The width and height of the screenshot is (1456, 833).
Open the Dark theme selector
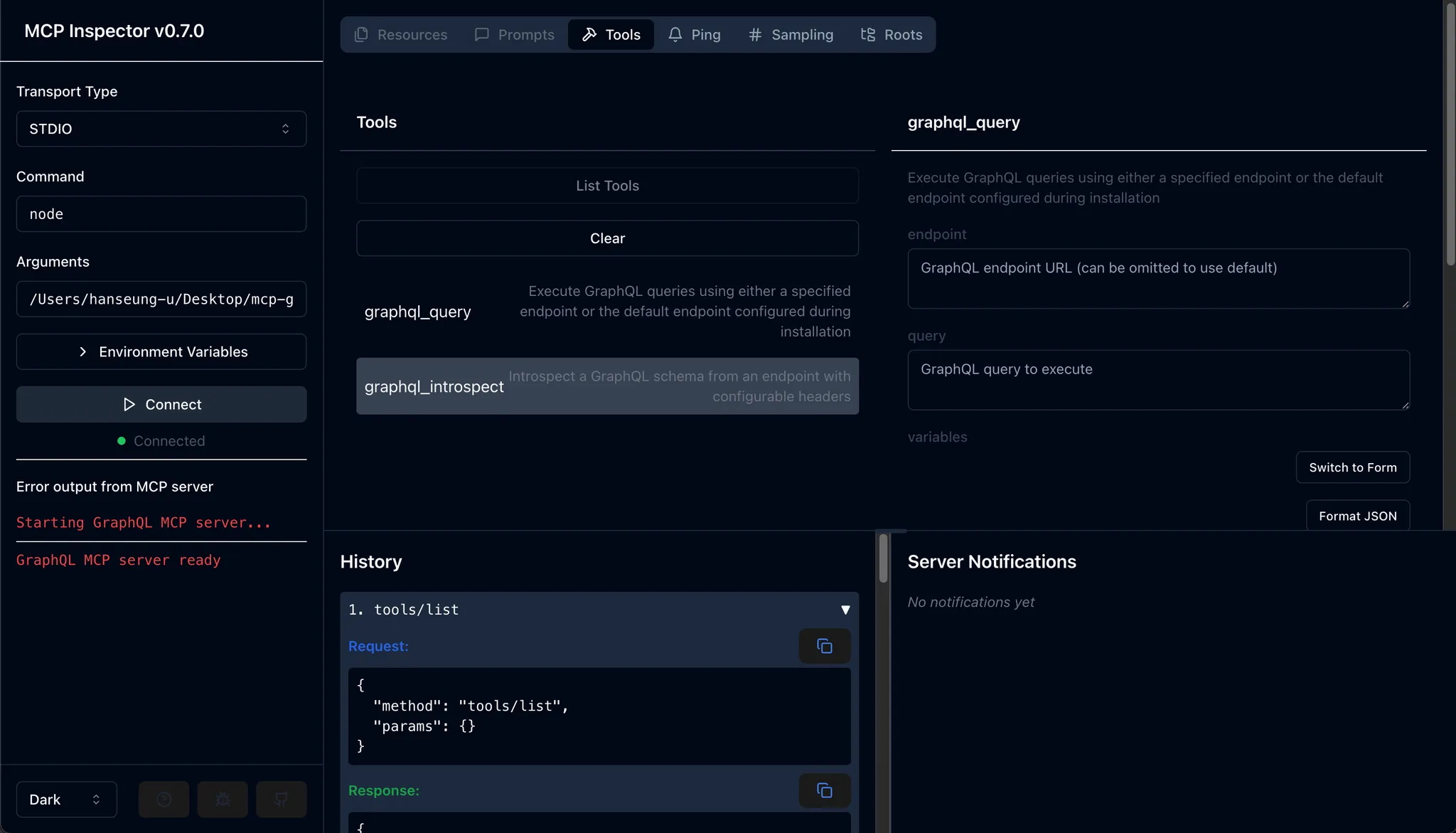[66, 800]
